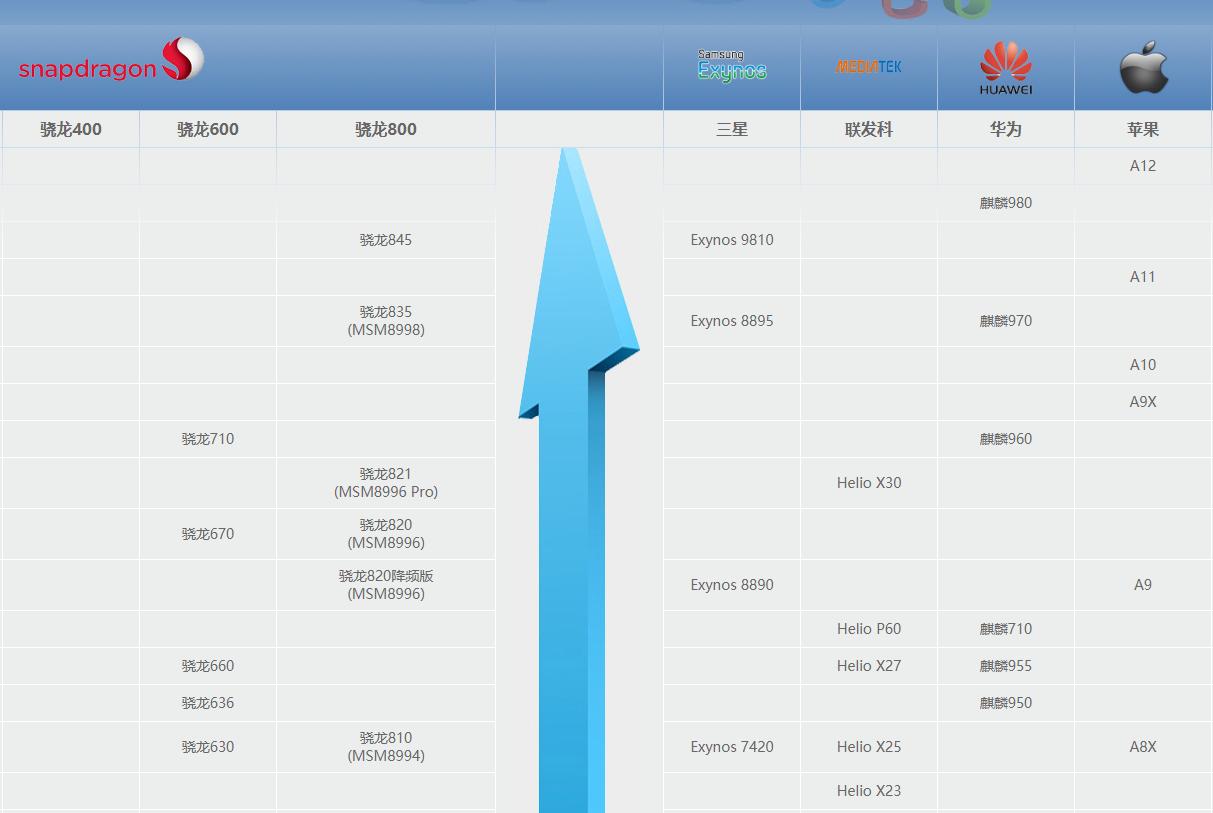Select the A12 chip cell
The image size is (1213, 813).
(1142, 165)
